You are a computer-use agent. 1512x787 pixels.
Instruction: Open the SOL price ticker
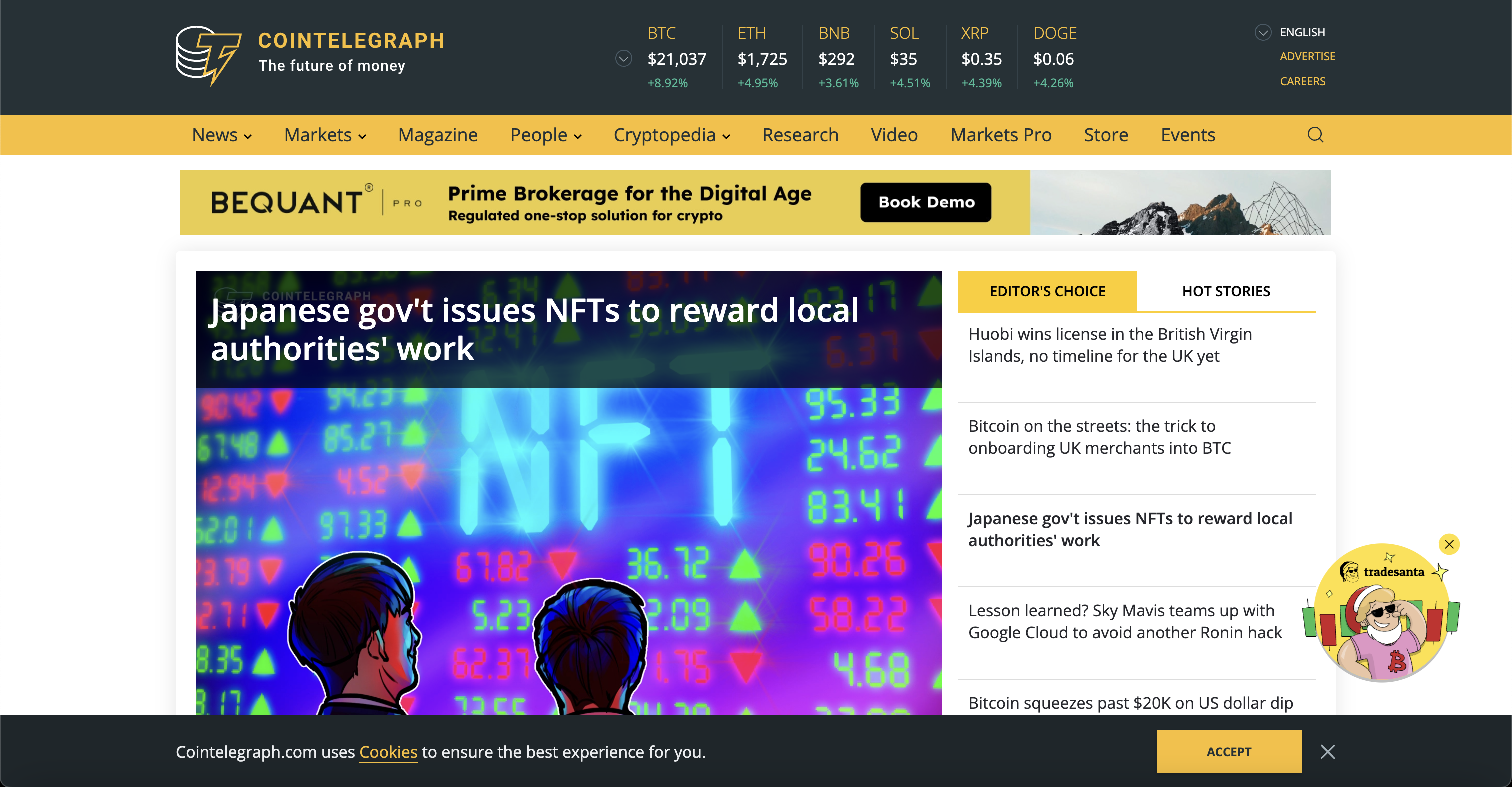pyautogui.click(x=910, y=57)
